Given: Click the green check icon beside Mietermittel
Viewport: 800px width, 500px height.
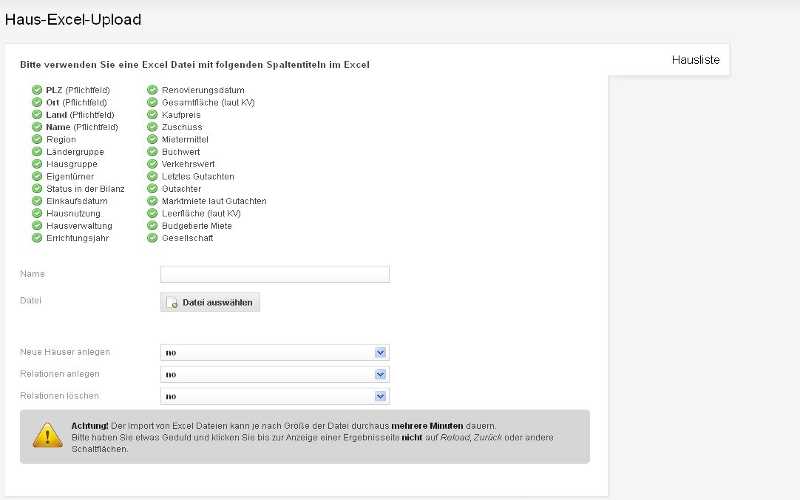Looking at the screenshot, I should click(152, 139).
